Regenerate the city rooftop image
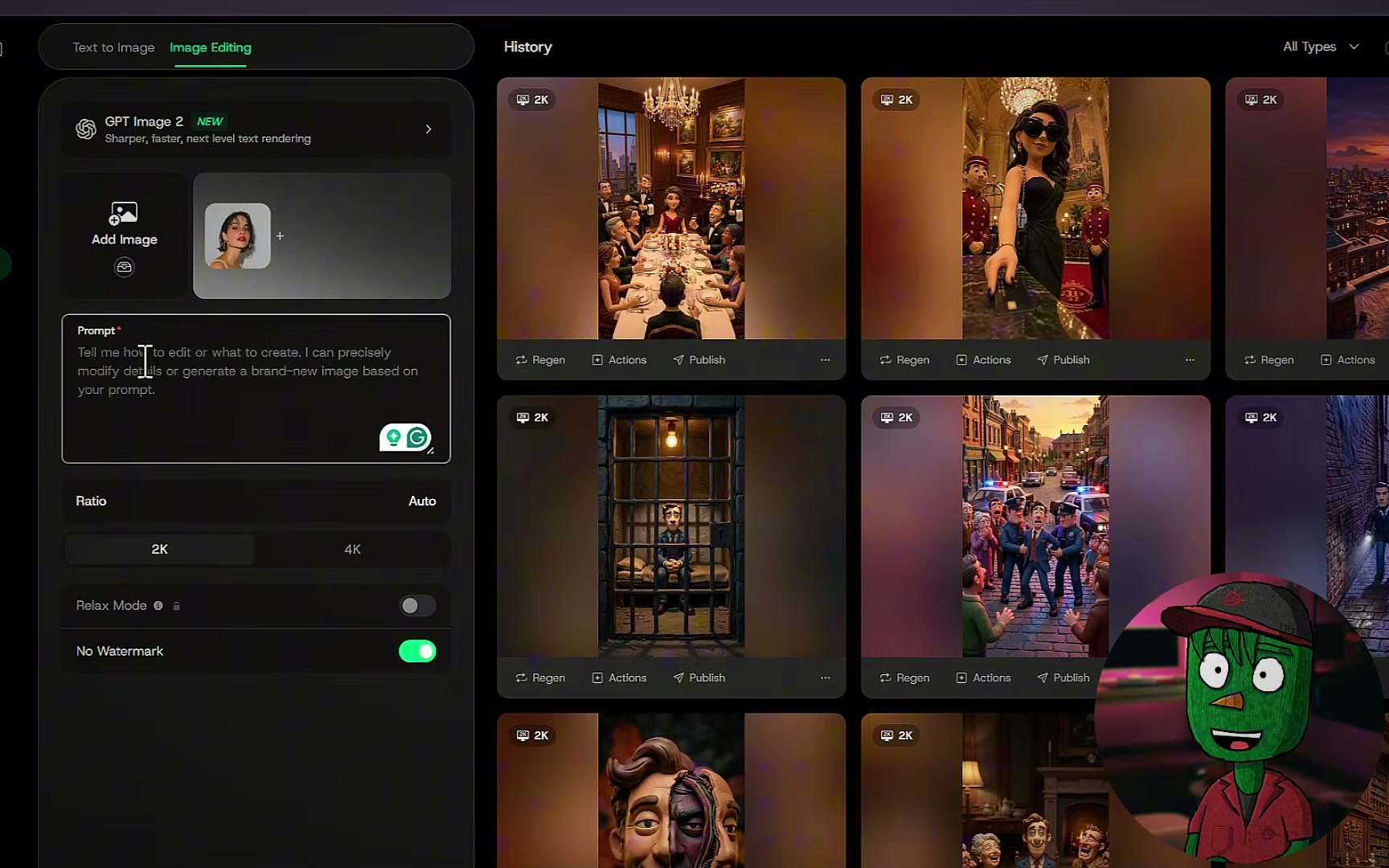1389x868 pixels. click(1268, 360)
